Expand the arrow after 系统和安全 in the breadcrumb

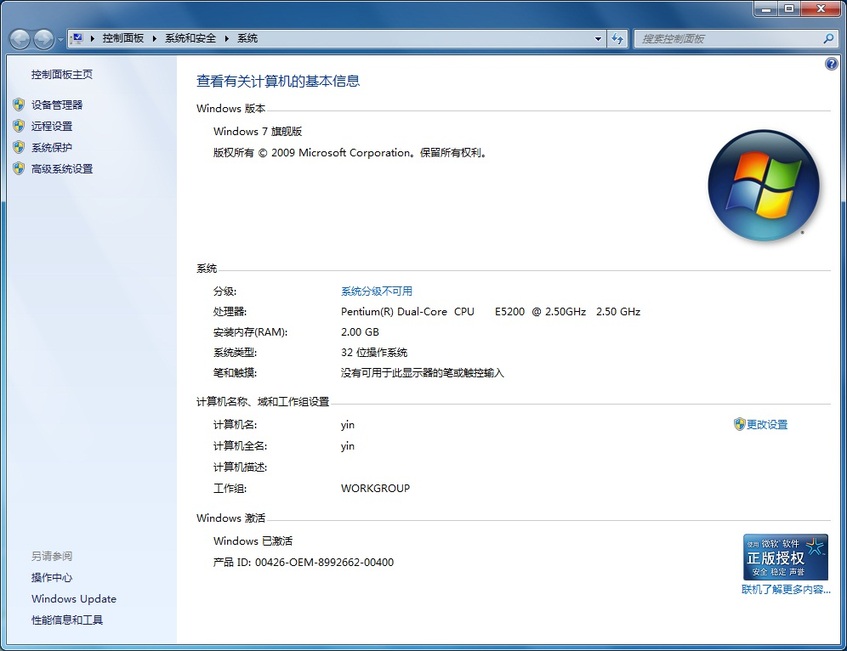(226, 38)
